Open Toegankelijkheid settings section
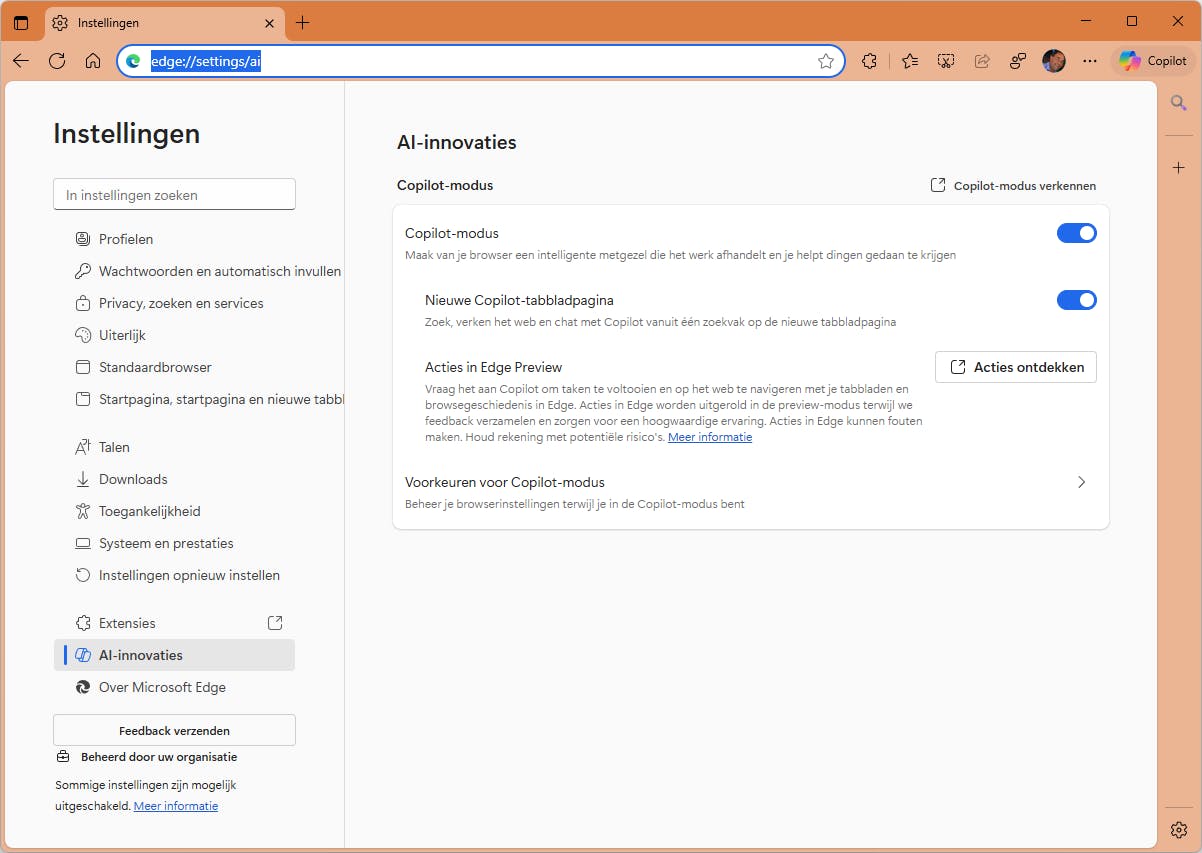Viewport: 1202px width, 853px height. coord(174,511)
